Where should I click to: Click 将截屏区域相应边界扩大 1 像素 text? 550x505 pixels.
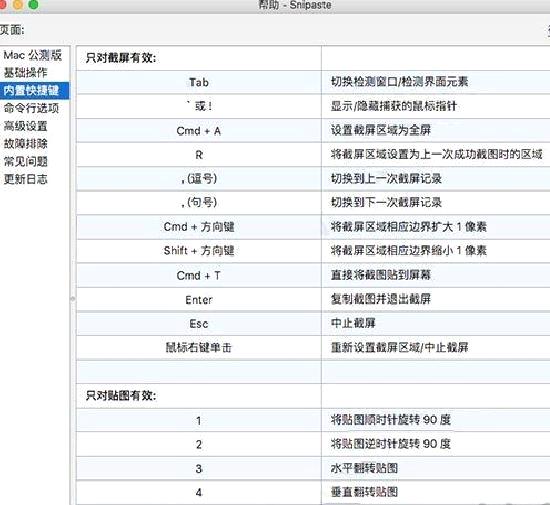tap(409, 227)
